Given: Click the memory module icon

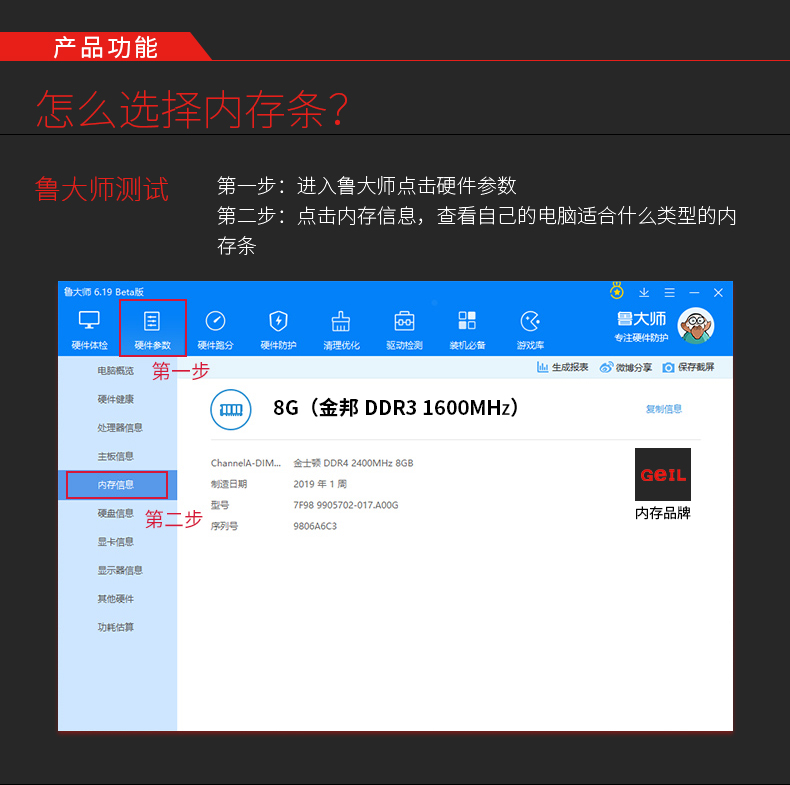Looking at the screenshot, I should [231, 410].
